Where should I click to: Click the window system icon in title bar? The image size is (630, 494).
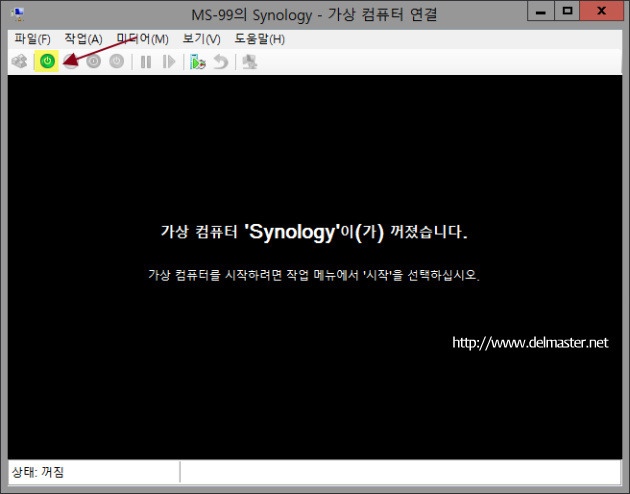(x=18, y=15)
